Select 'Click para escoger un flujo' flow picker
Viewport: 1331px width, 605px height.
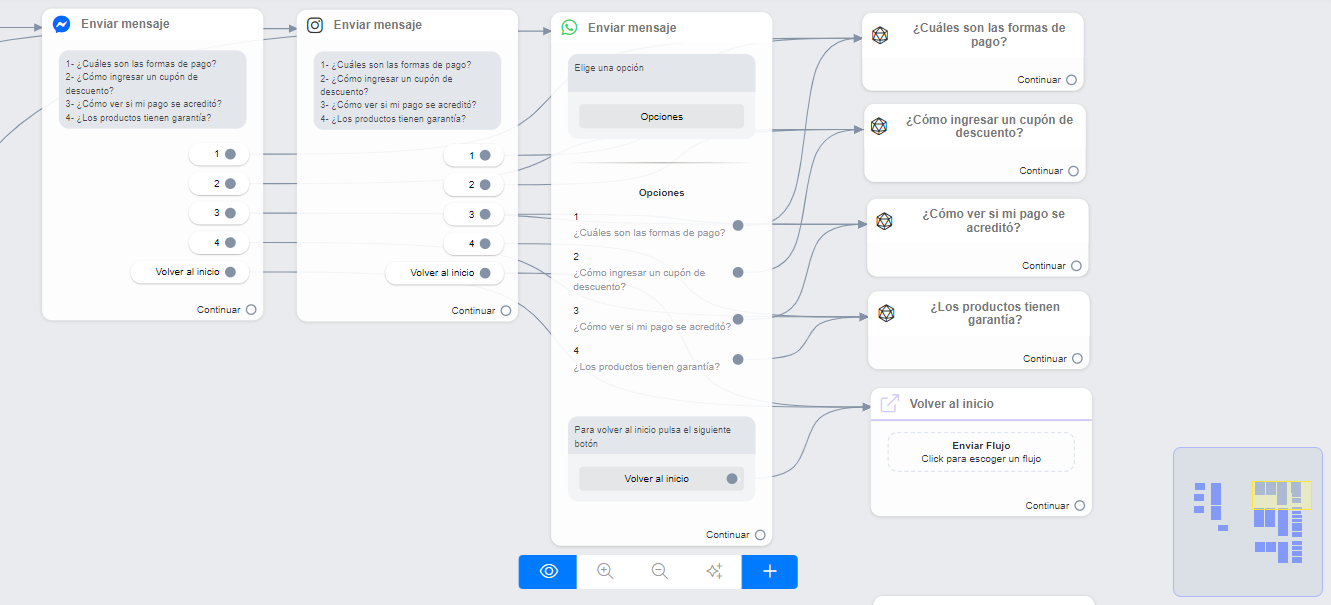980,452
